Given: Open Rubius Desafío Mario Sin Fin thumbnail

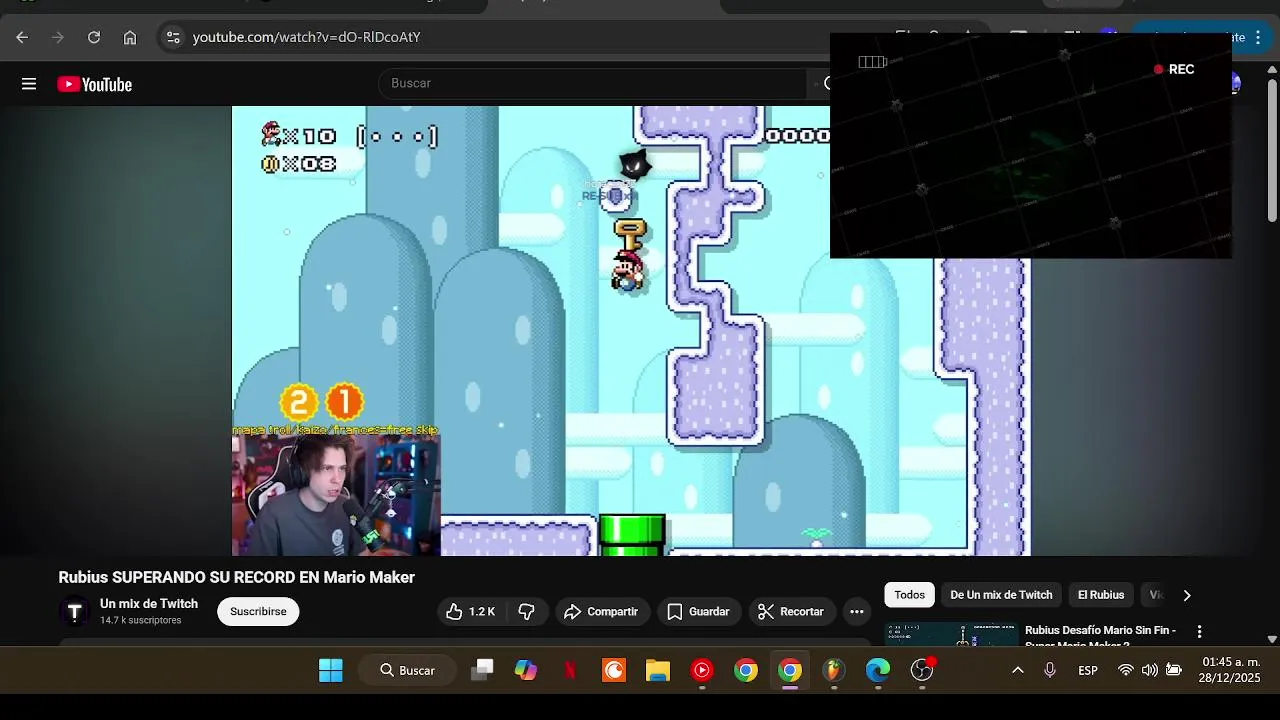Looking at the screenshot, I should click(951, 634).
